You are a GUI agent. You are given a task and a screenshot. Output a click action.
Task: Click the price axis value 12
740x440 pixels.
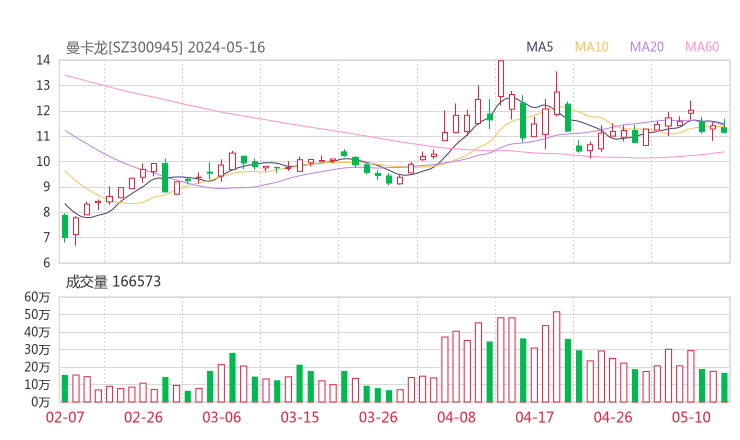(43, 111)
